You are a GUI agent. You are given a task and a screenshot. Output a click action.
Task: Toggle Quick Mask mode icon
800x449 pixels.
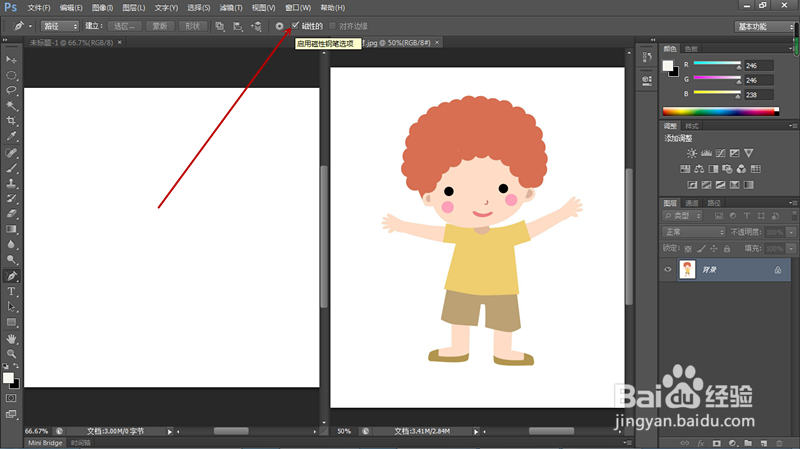tap(11, 398)
